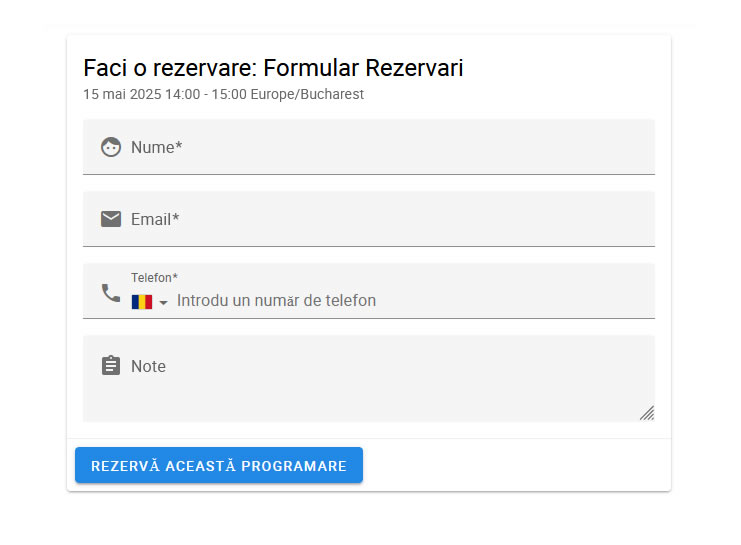Screen dimensions: 741x545
Task: Click the clipboard icon beside Note
Action: point(111,366)
